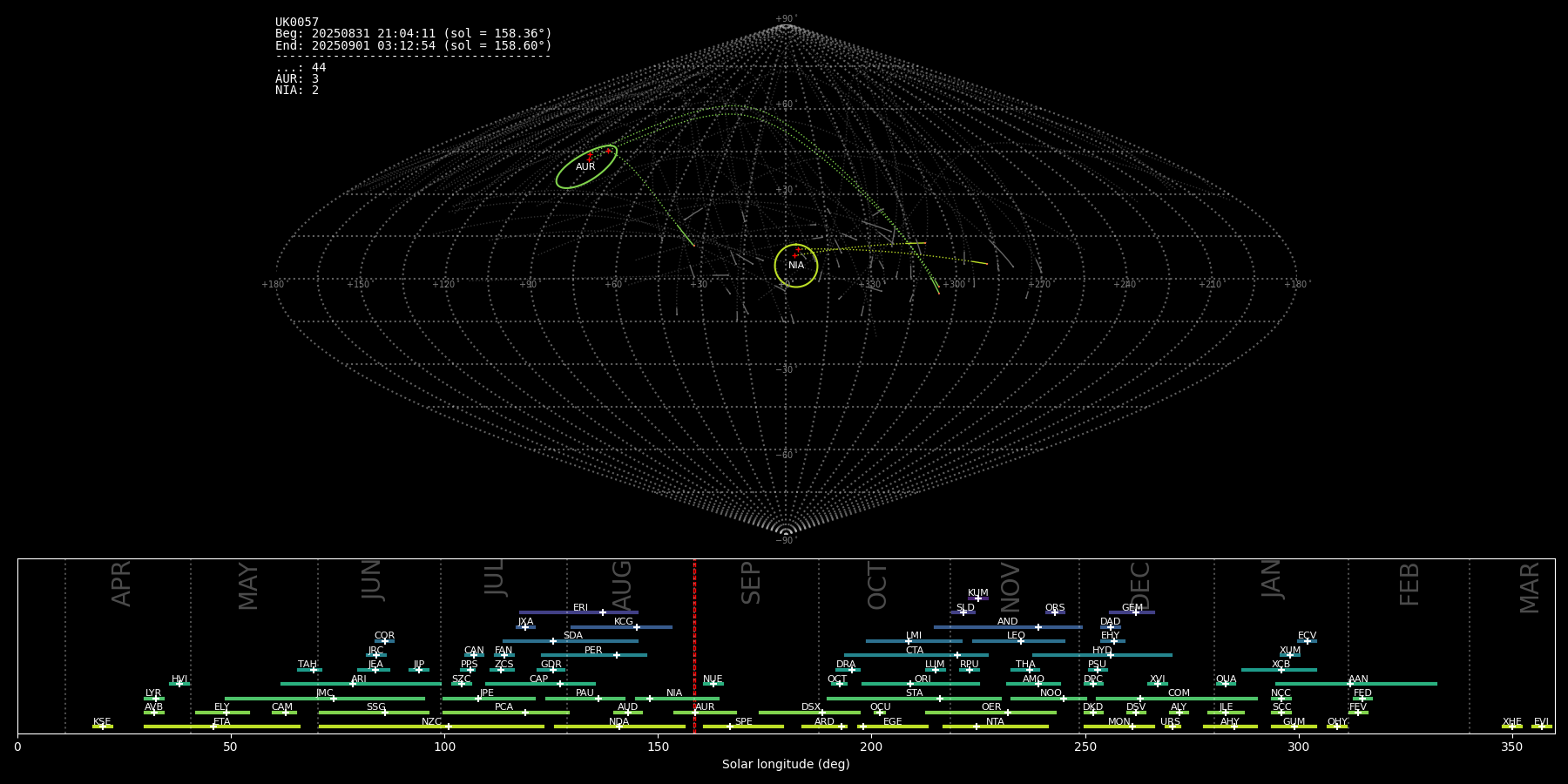
Task: Select the SSG shower bar on the timeline
Action: 374,713
